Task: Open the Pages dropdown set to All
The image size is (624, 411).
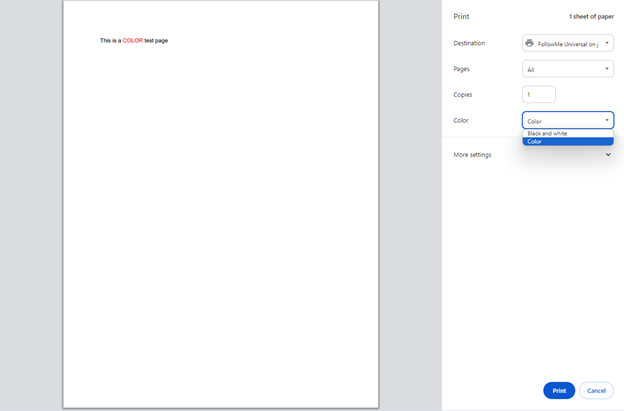Action: [566, 69]
